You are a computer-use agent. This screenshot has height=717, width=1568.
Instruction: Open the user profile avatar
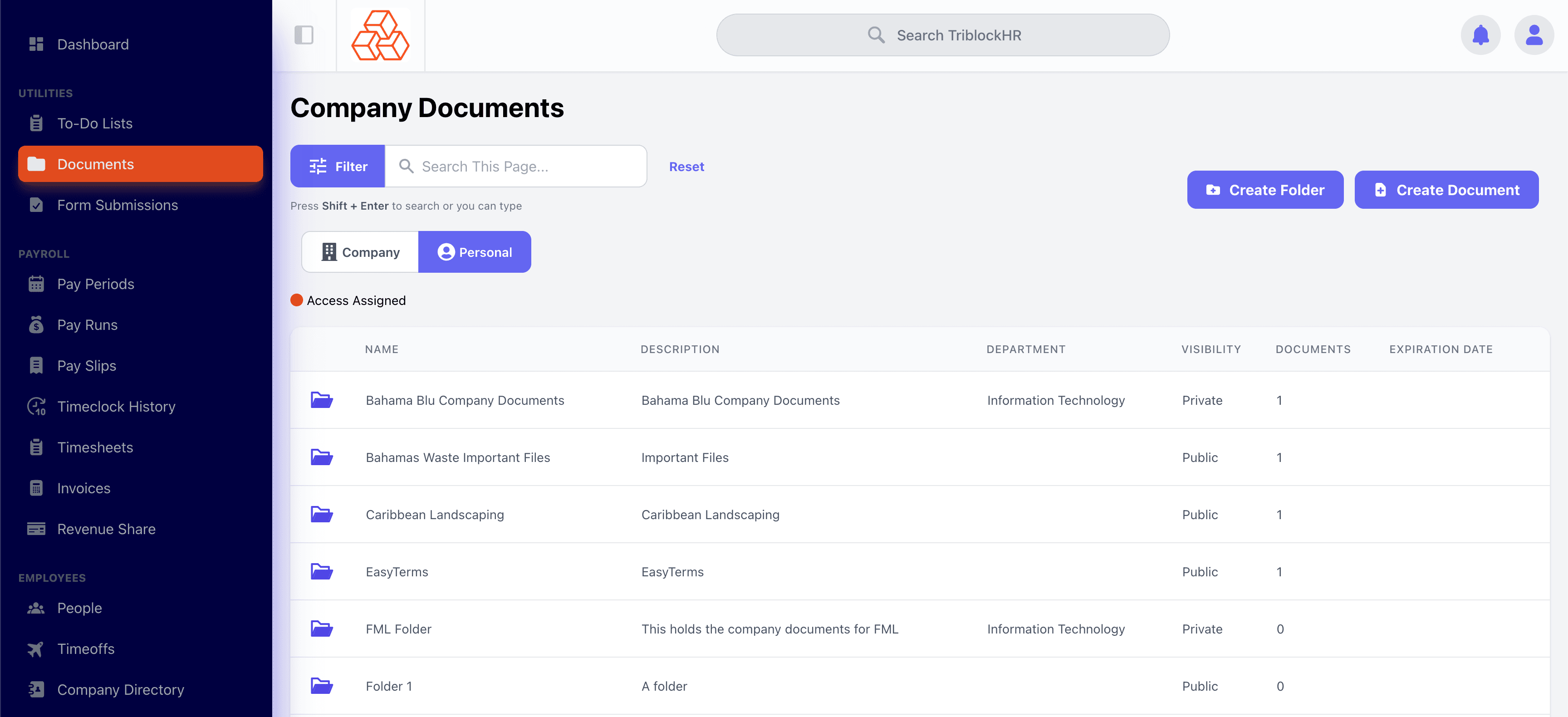pyautogui.click(x=1534, y=35)
